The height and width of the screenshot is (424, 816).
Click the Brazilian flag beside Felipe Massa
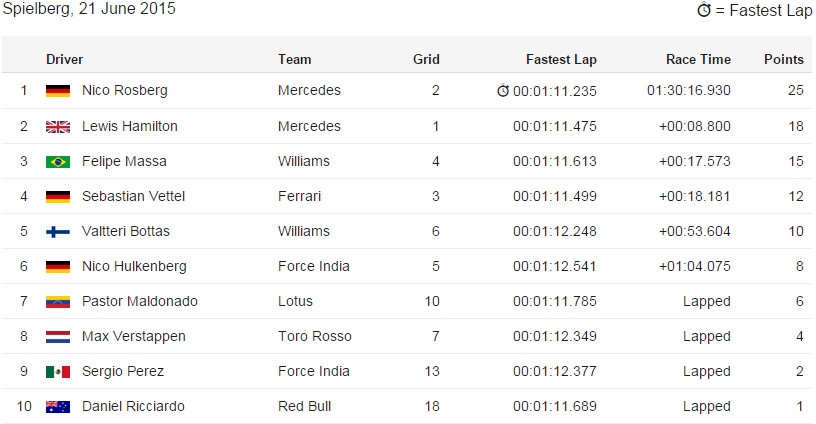57,162
